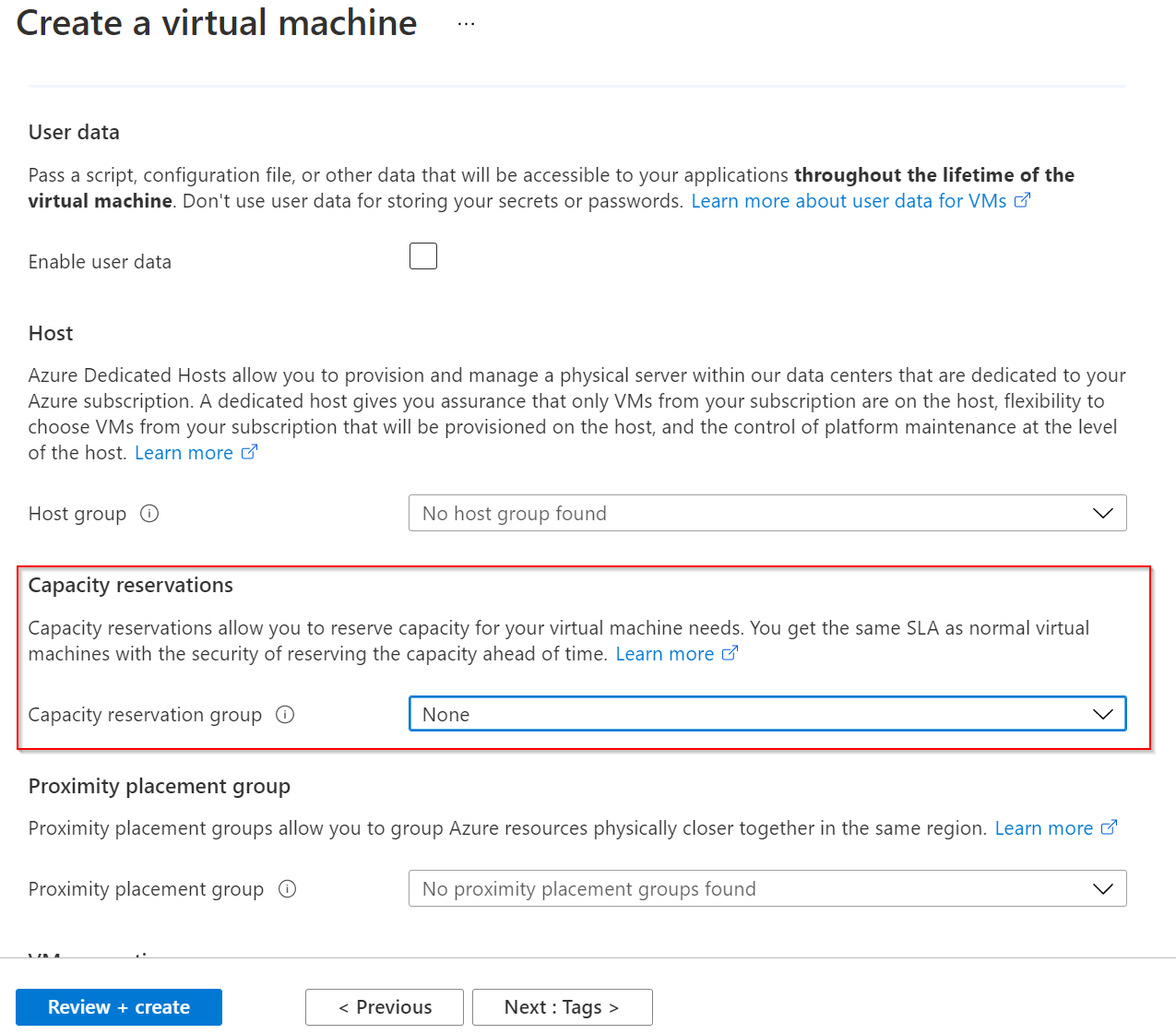1176x1034 pixels.
Task: Click info icon beside Proximity placement group
Action: 288,889
